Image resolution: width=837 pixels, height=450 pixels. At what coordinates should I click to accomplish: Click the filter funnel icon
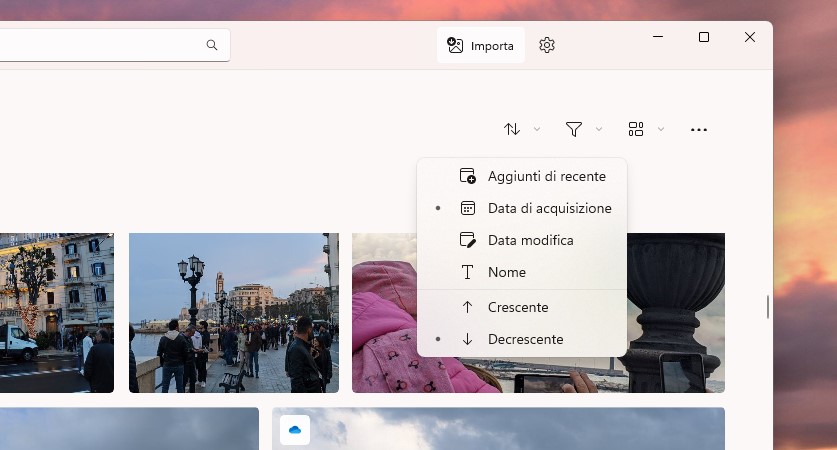click(574, 129)
